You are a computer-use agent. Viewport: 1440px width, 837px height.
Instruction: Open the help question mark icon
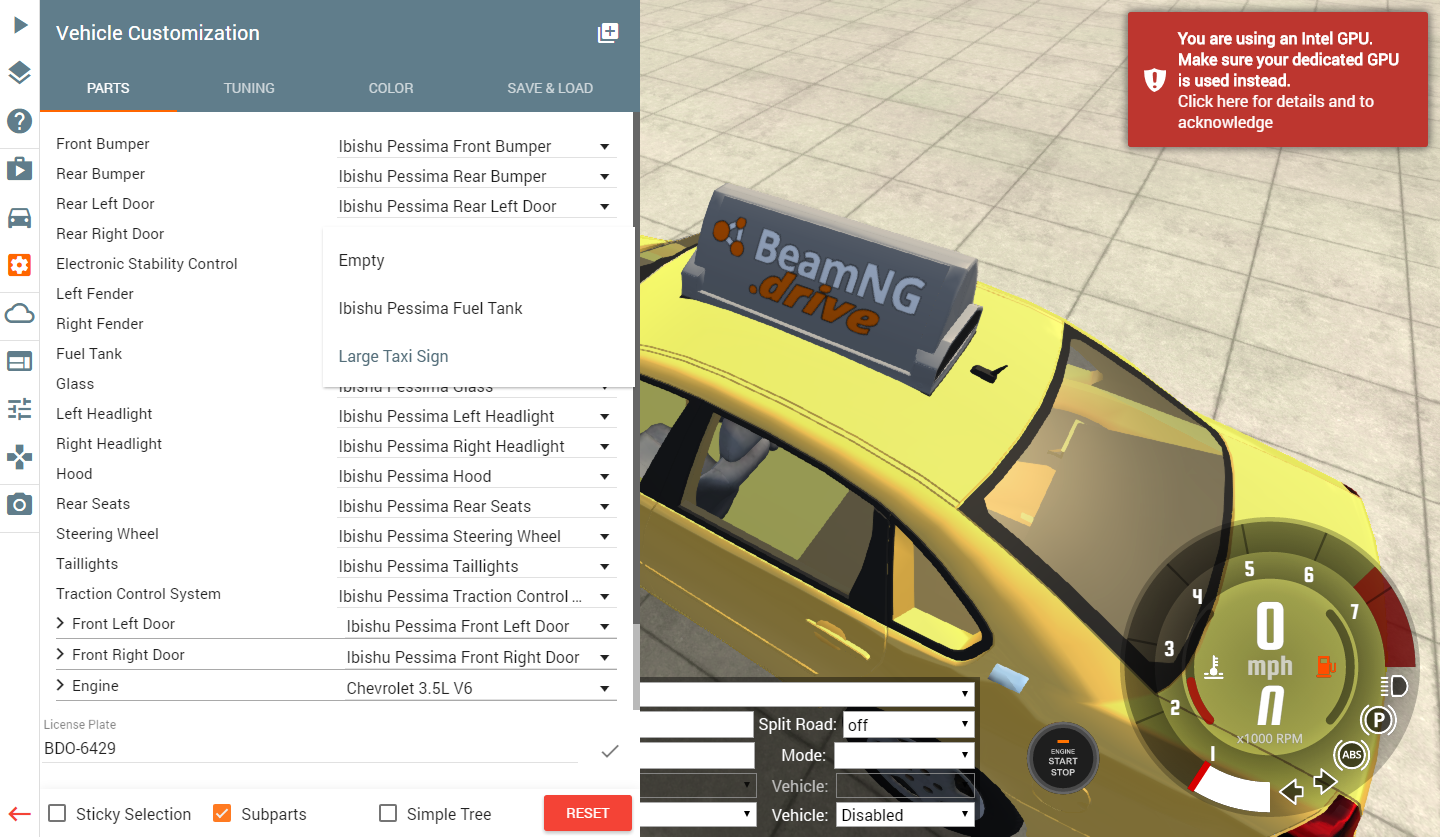point(20,121)
